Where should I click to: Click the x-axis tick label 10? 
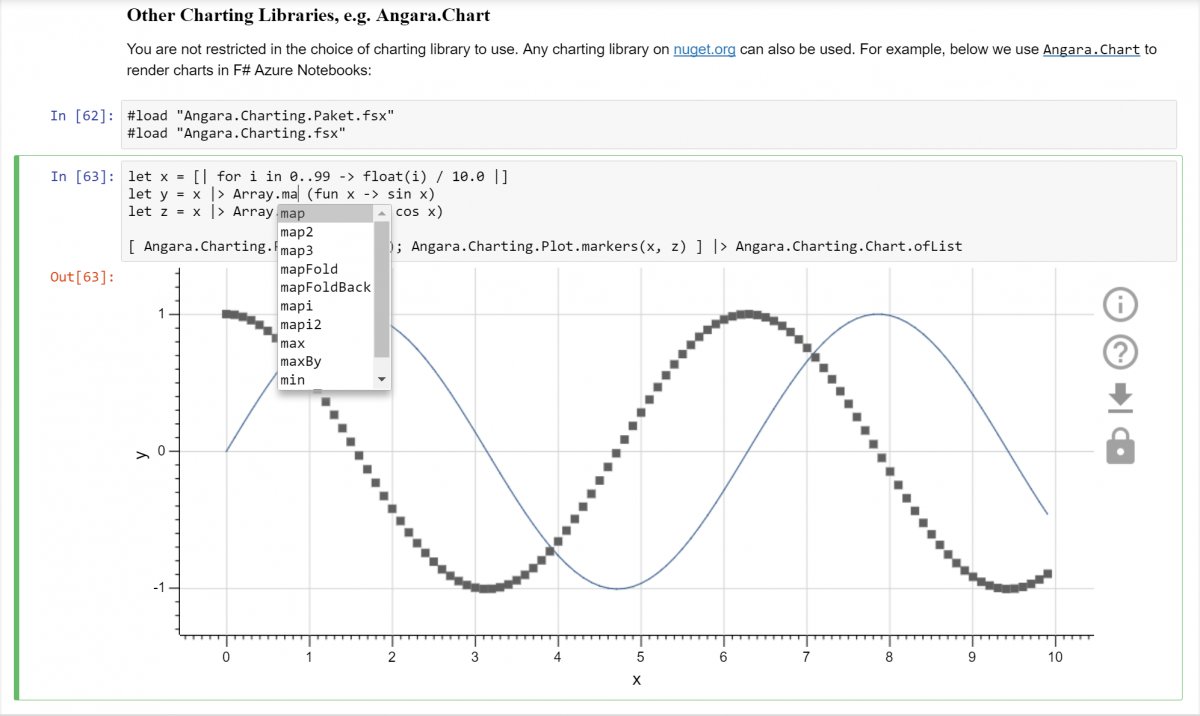tap(1055, 657)
